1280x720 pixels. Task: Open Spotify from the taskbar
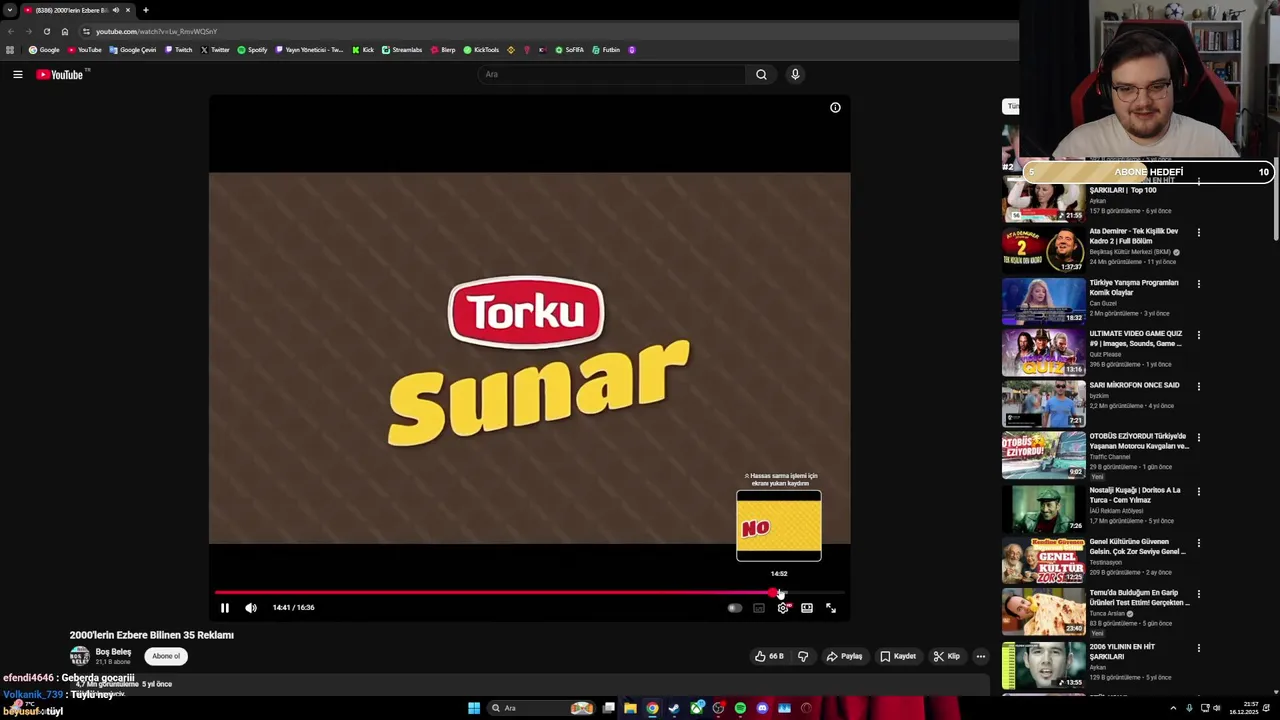coord(740,708)
